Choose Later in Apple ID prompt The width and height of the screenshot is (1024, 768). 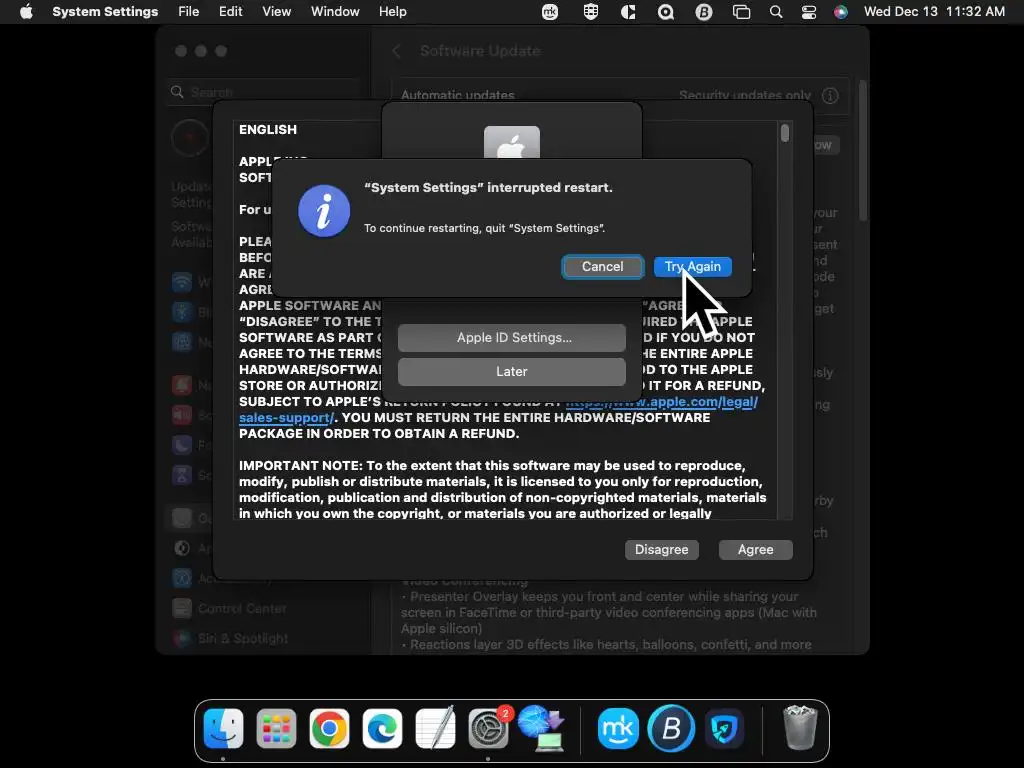tap(511, 372)
